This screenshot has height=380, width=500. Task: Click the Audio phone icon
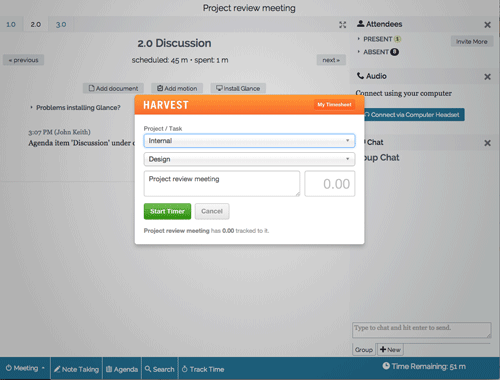(360, 76)
